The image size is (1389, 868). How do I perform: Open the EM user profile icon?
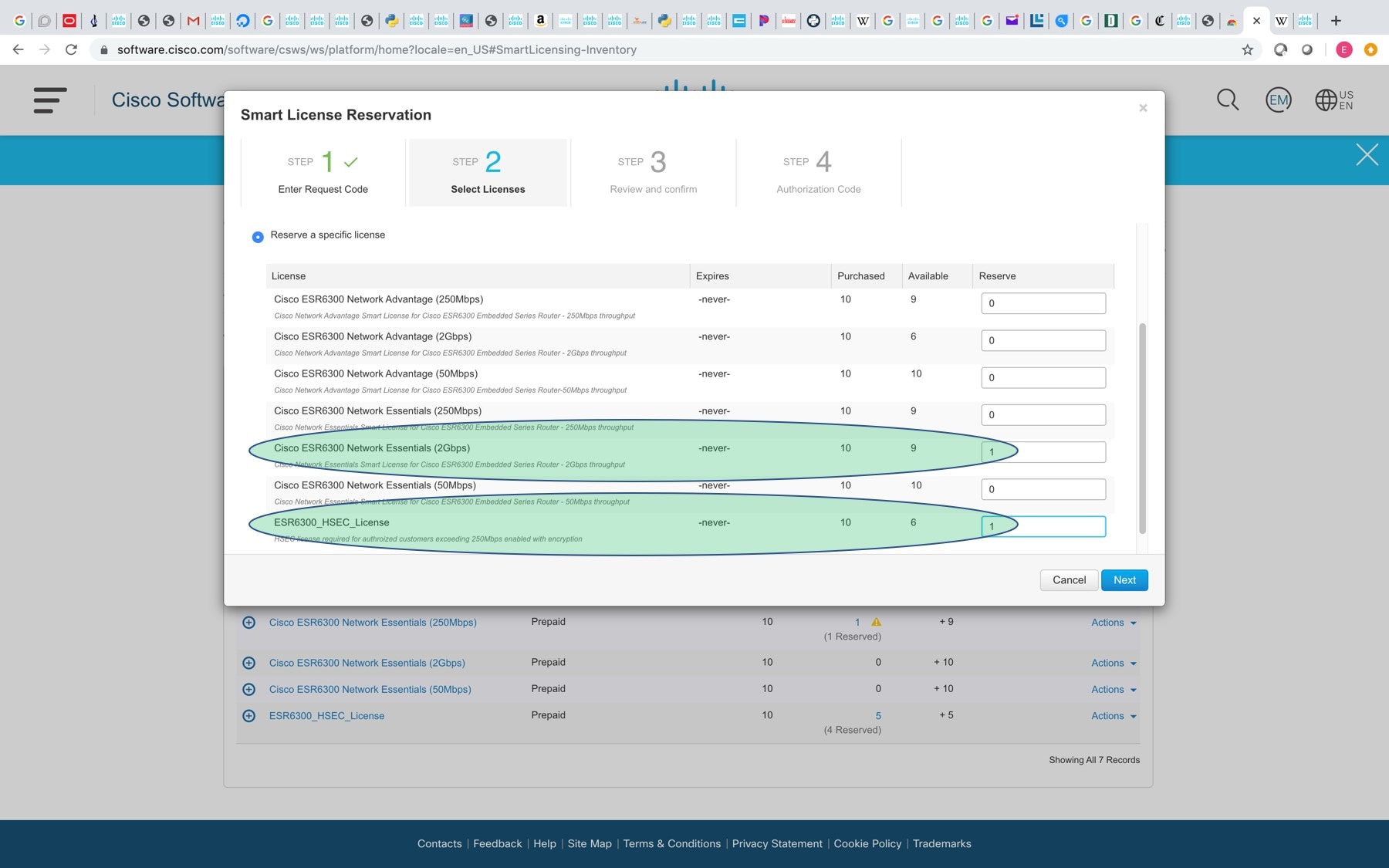[x=1279, y=100]
